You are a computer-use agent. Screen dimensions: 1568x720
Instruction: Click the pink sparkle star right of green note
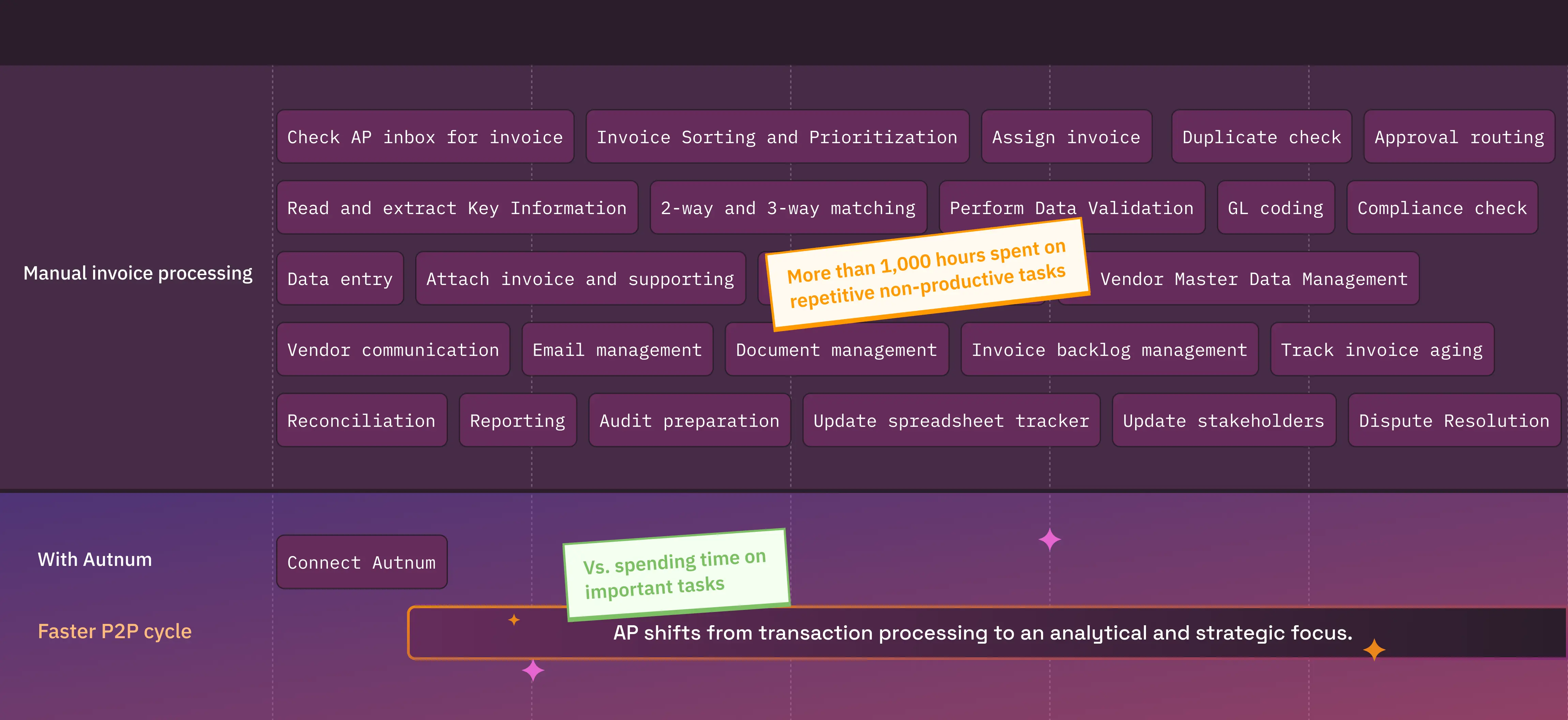point(1050,540)
